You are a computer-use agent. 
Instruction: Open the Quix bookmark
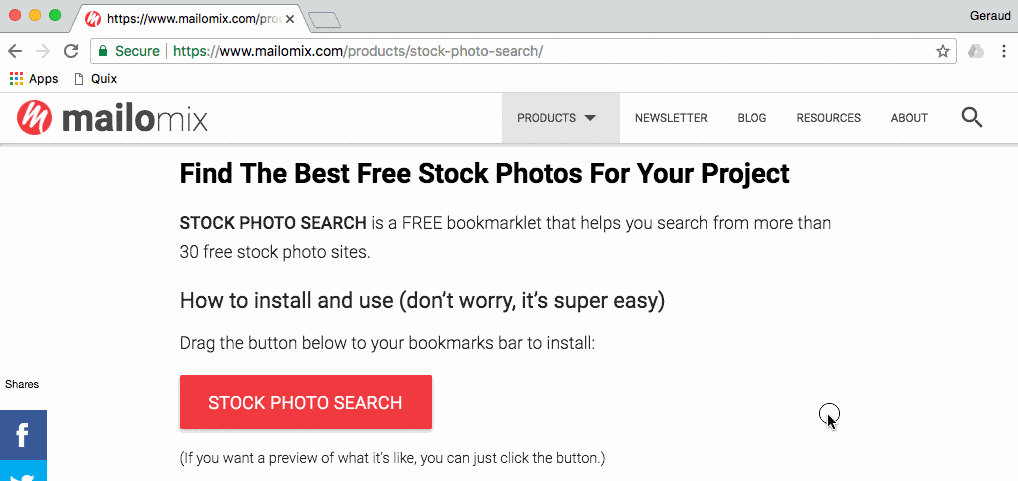pos(95,79)
